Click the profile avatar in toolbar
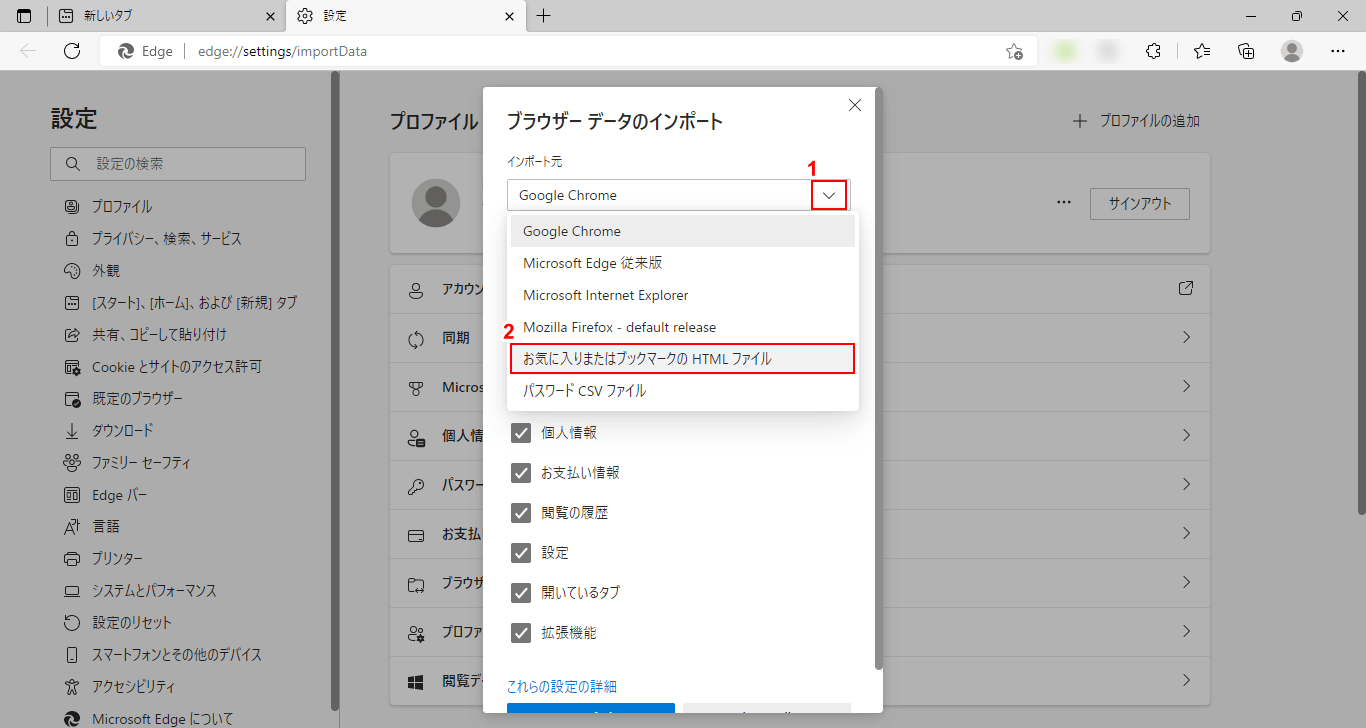Image resolution: width=1366 pixels, height=728 pixels. point(1292,51)
